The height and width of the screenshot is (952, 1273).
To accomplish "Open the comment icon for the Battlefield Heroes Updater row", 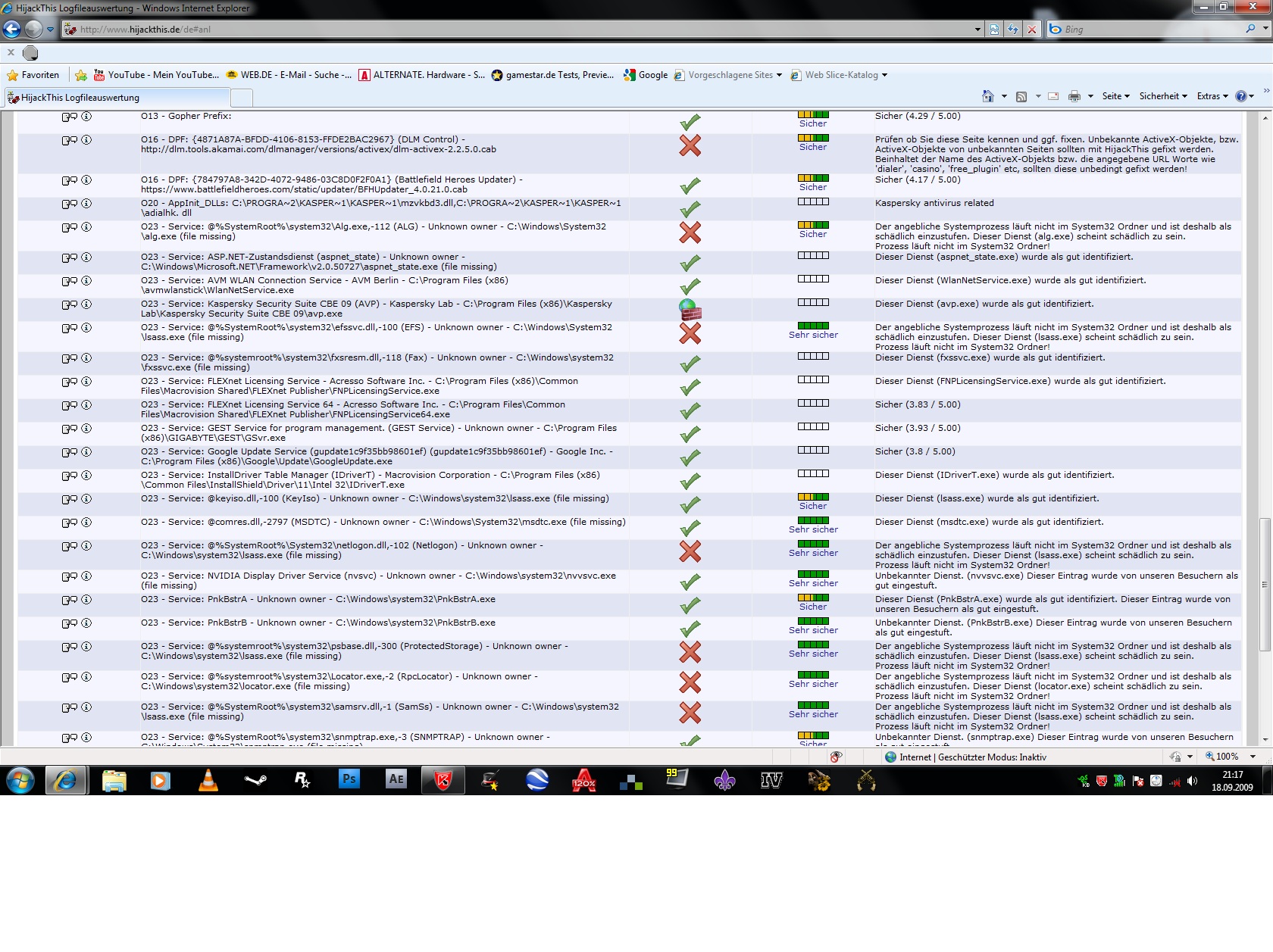I will pos(69,180).
